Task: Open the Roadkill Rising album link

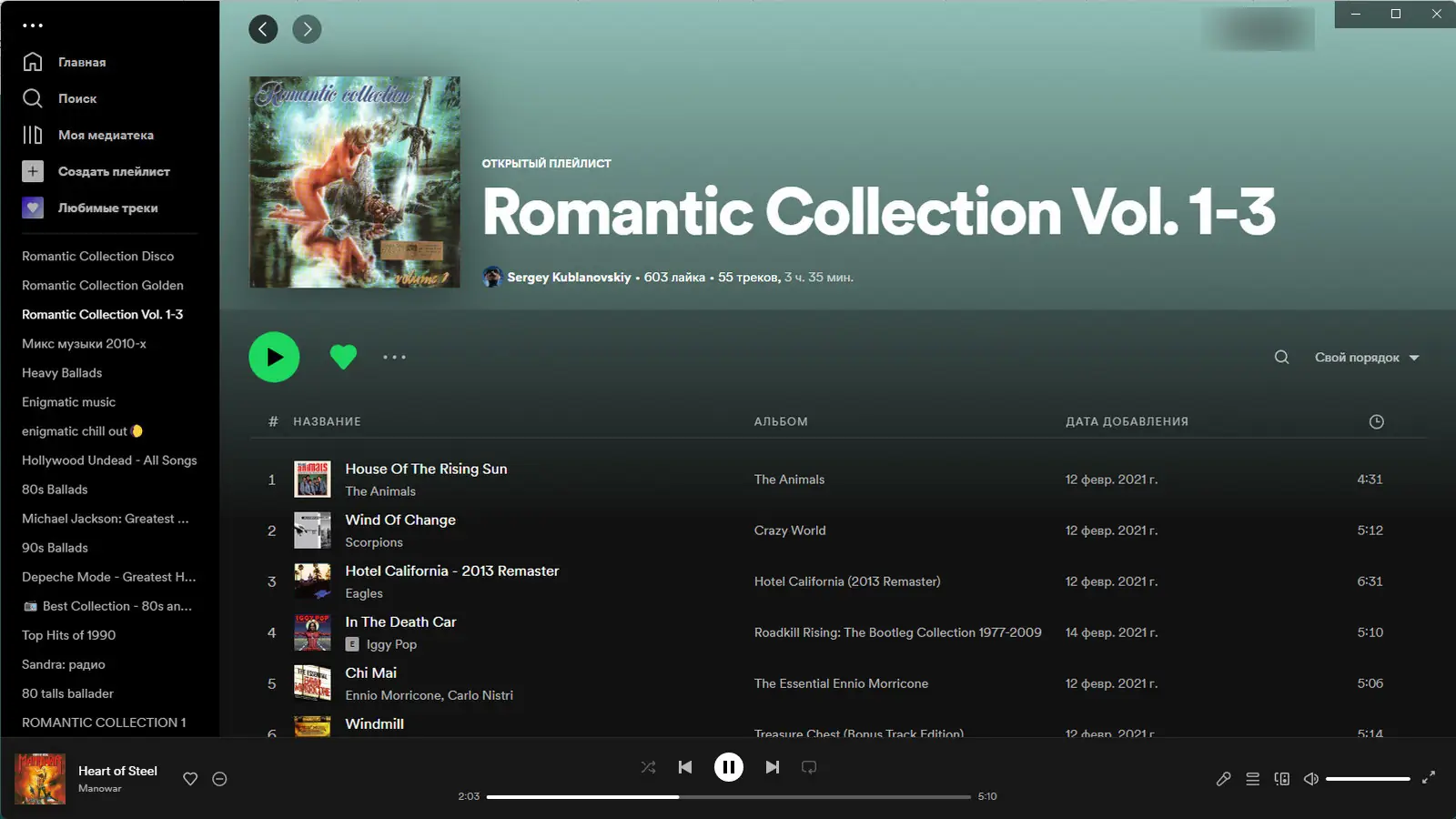Action: tap(897, 632)
